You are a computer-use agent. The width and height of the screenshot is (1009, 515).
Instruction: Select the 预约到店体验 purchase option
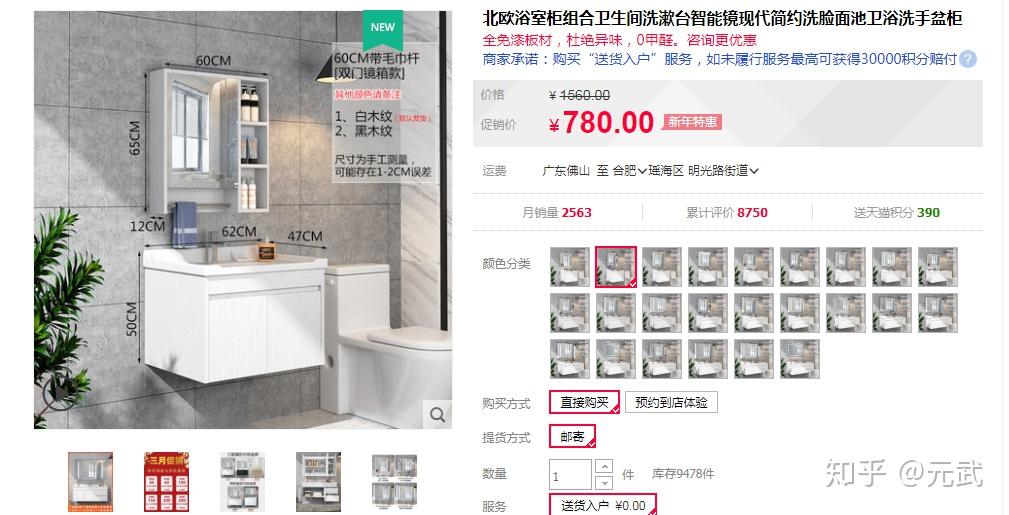click(x=671, y=402)
